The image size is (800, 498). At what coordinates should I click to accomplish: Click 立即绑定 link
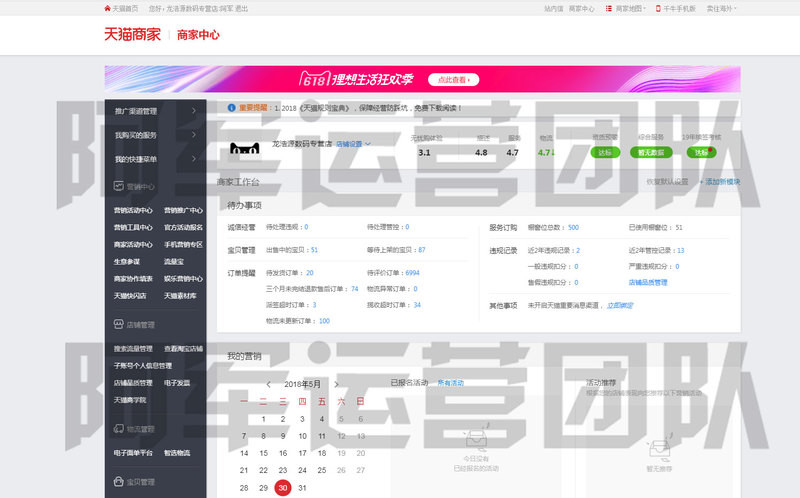pos(619,306)
